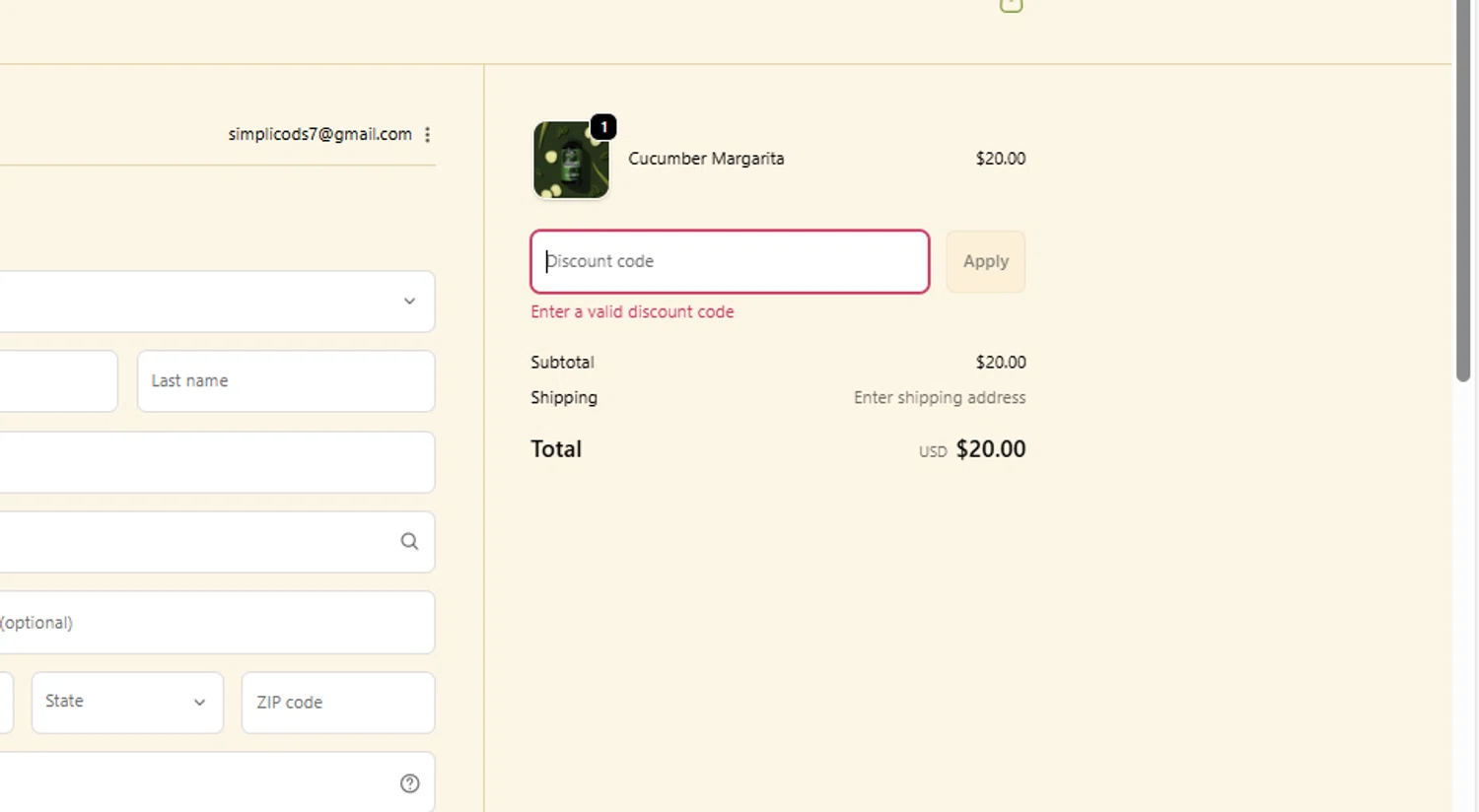Viewport: 1479px width, 812px height.
Task: Focus the Discount code field
Action: 730,261
